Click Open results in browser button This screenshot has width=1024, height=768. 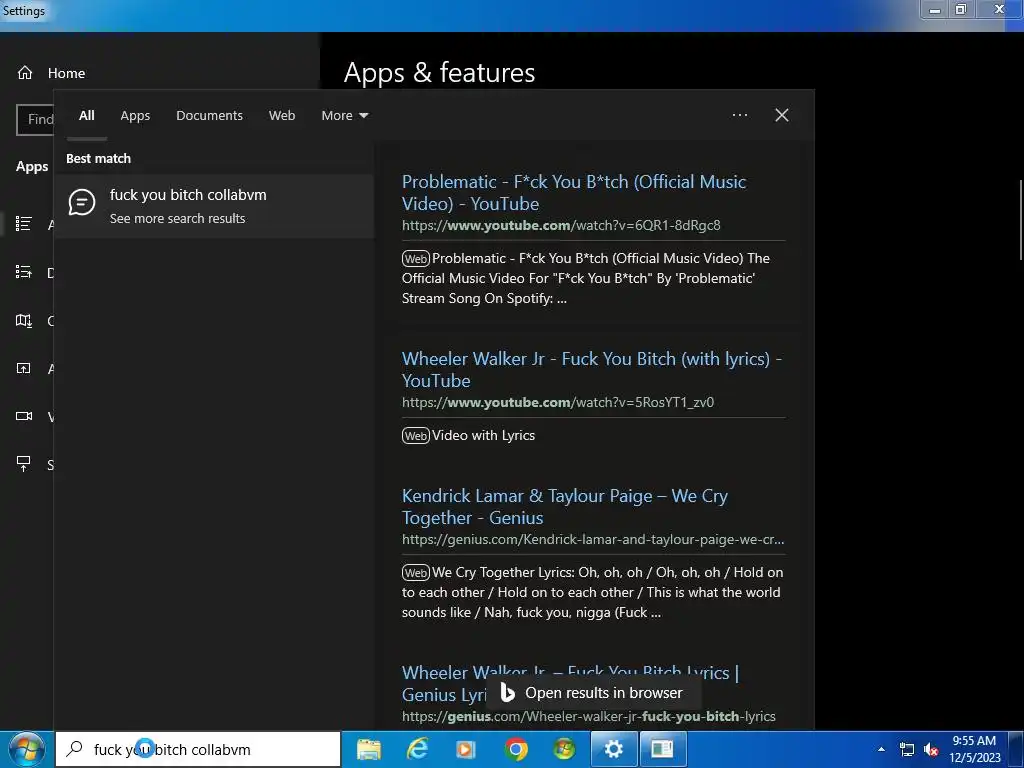[x=594, y=693]
